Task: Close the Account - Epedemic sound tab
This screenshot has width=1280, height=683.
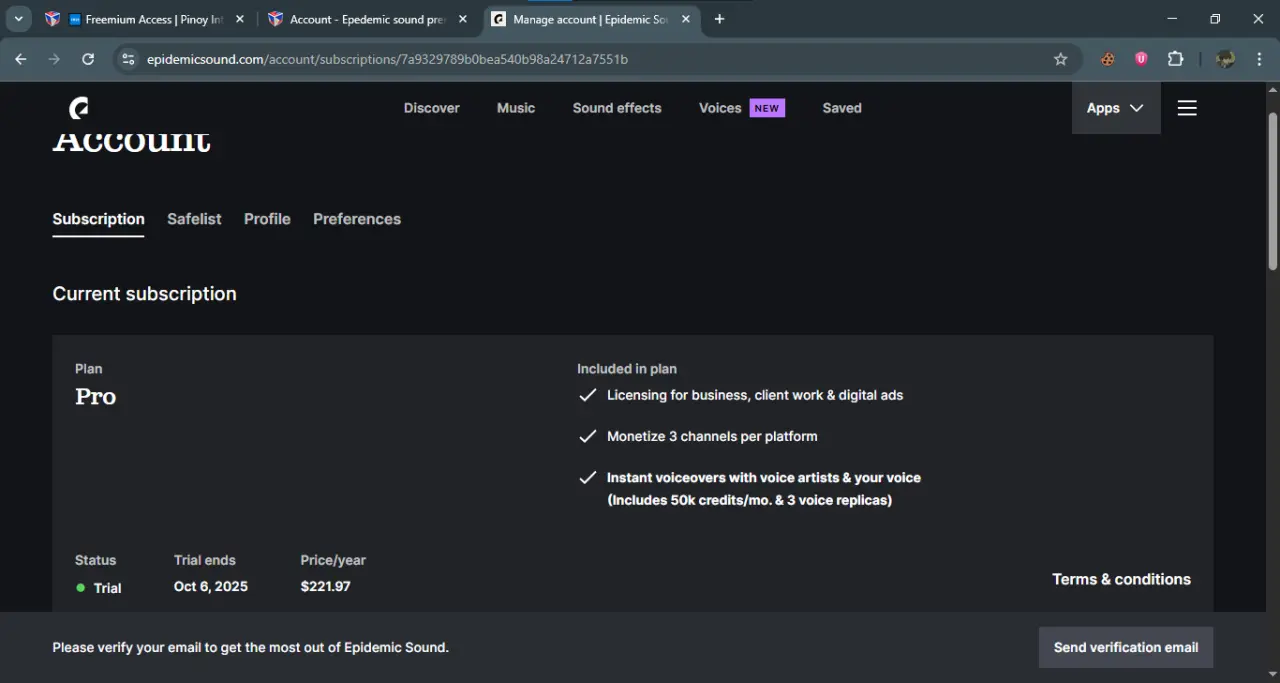Action: click(x=463, y=19)
